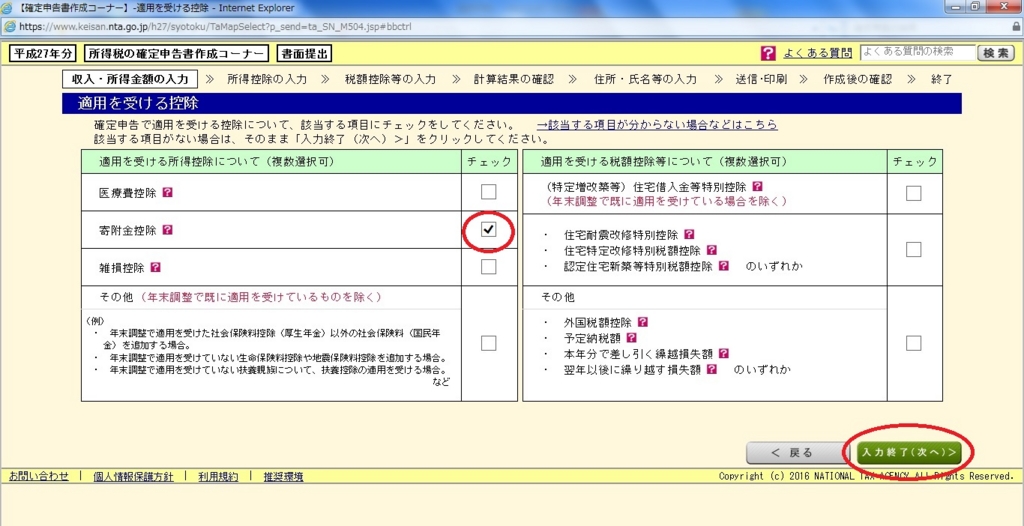The image size is (1024, 526).
Task: Select the 税額控除等の入力 step
Action: point(390,80)
